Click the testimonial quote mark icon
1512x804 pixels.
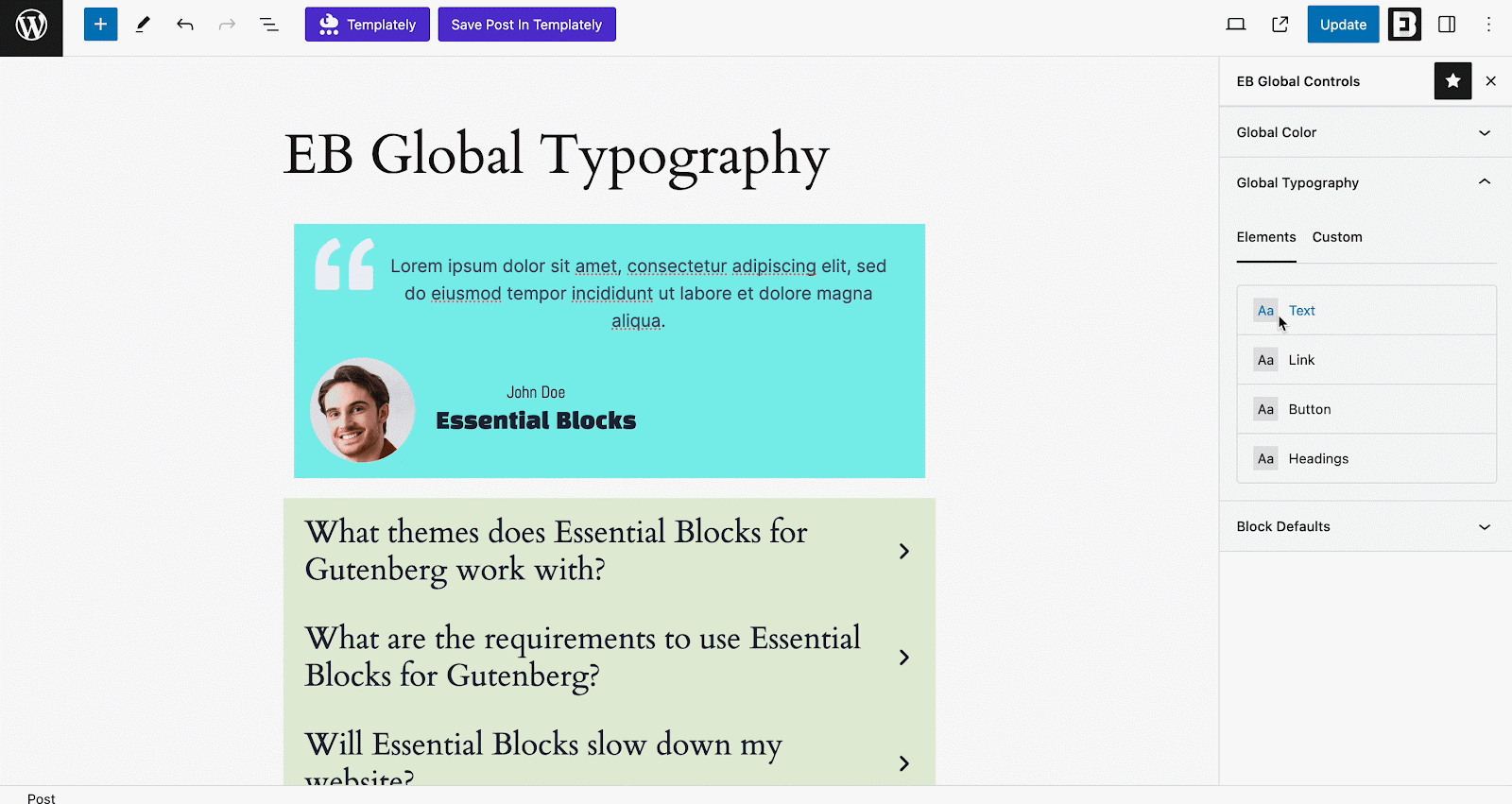(345, 264)
